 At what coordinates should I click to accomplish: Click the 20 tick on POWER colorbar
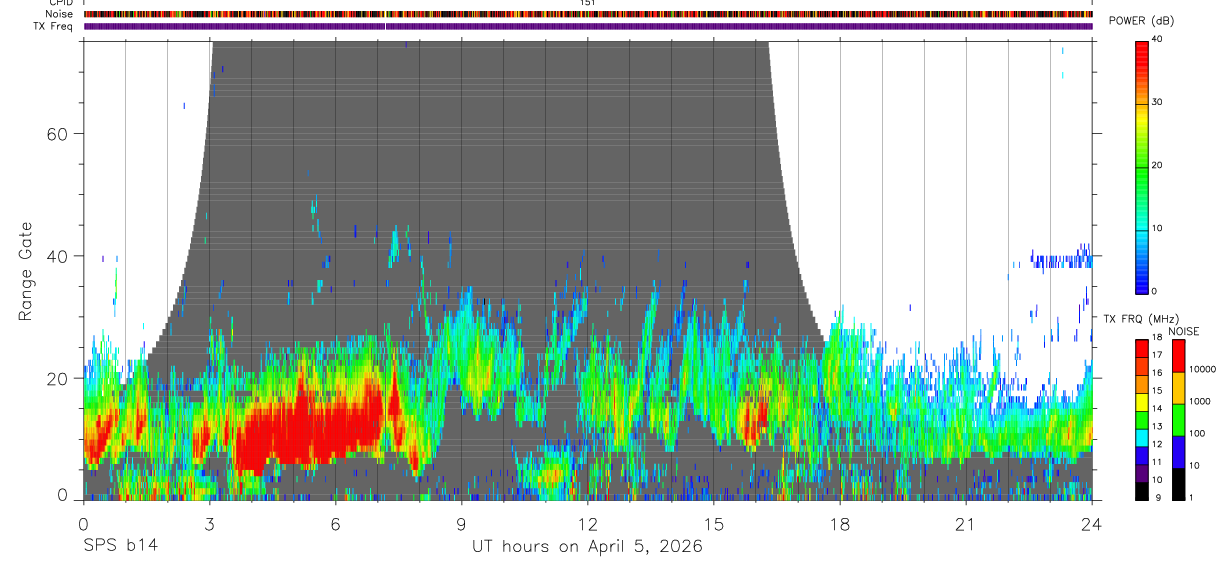(x=1156, y=165)
